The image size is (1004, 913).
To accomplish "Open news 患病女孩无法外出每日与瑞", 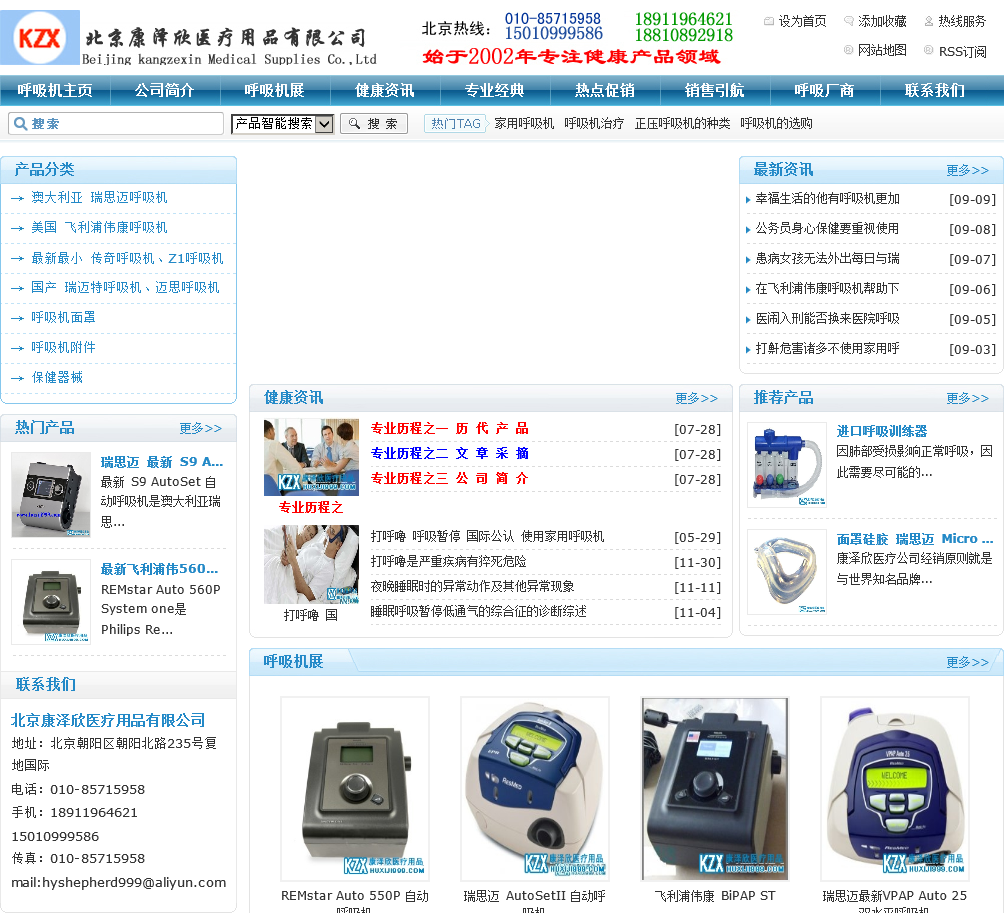I will pyautogui.click(x=827, y=258).
